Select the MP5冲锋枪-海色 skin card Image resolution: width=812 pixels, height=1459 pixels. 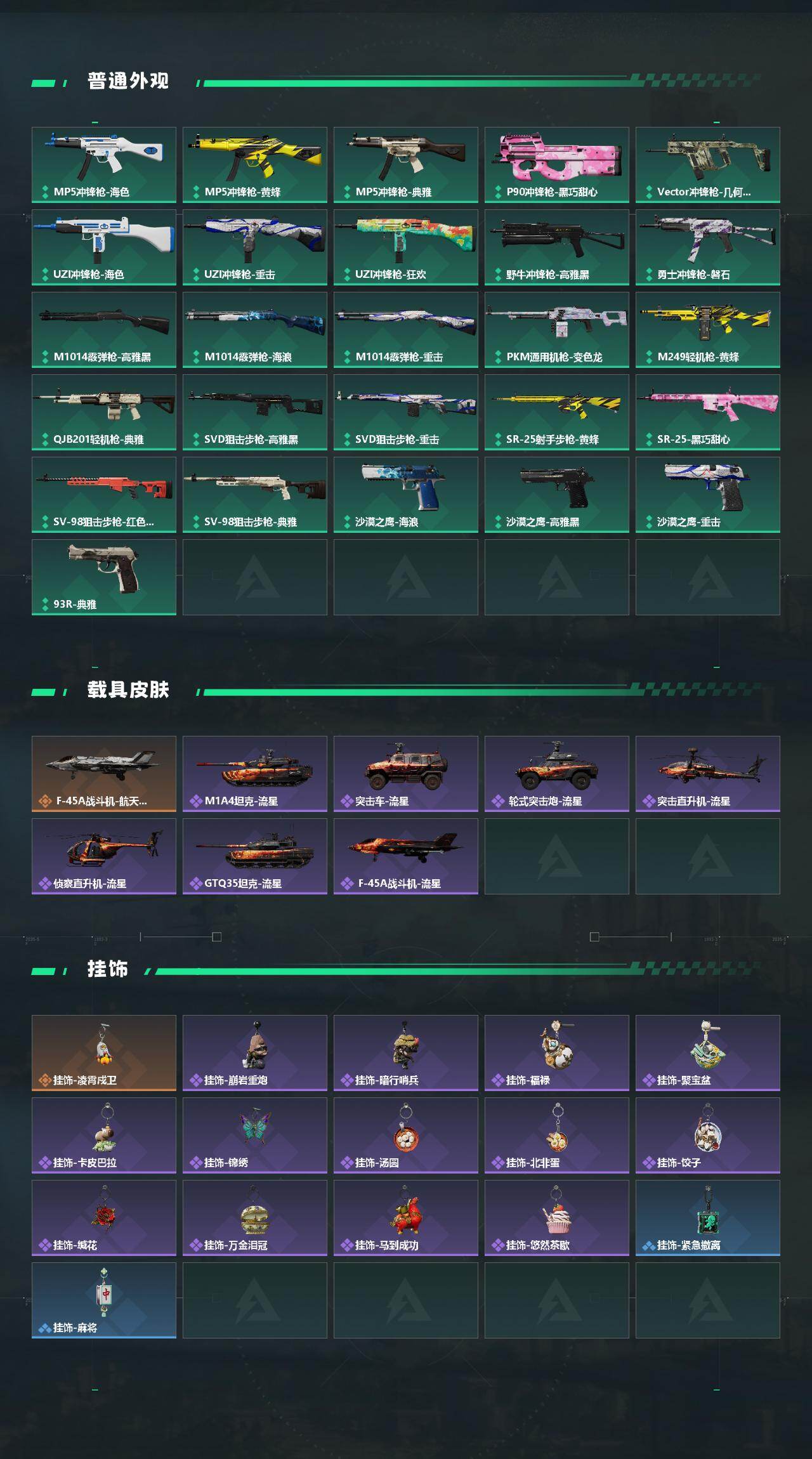(104, 165)
